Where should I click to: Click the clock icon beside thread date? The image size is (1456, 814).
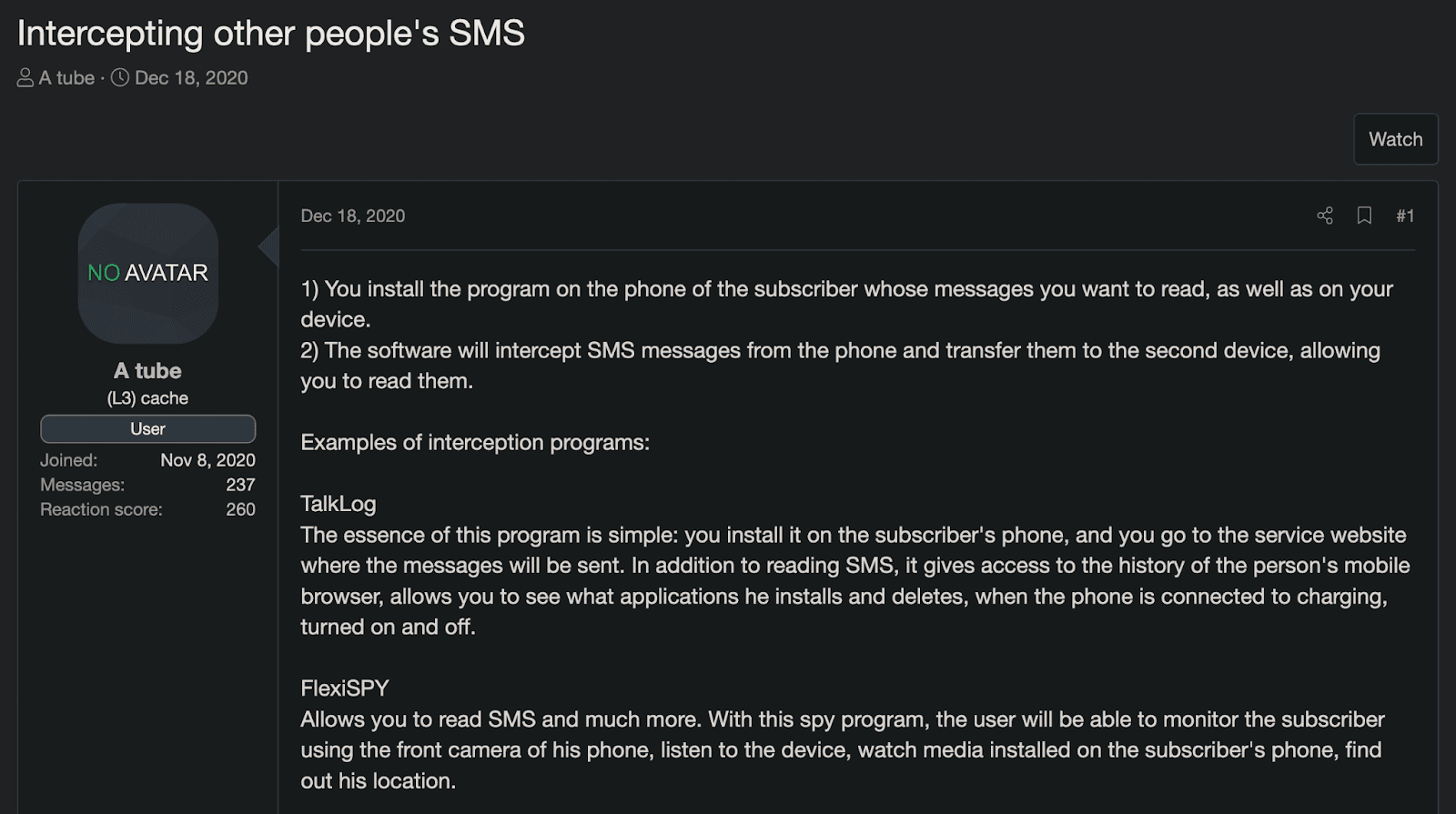120,78
